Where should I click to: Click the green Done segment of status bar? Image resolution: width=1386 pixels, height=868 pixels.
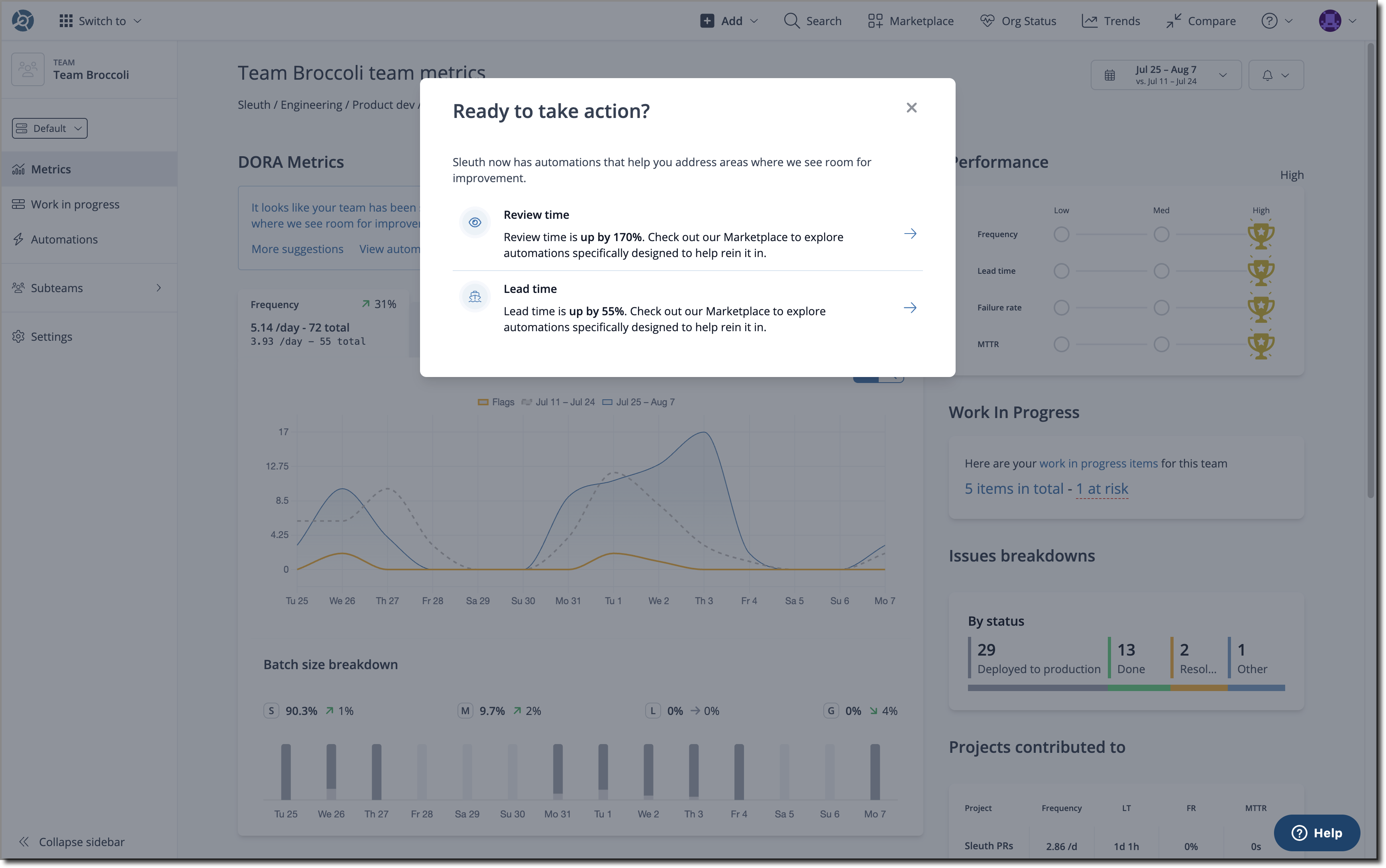(x=1139, y=688)
